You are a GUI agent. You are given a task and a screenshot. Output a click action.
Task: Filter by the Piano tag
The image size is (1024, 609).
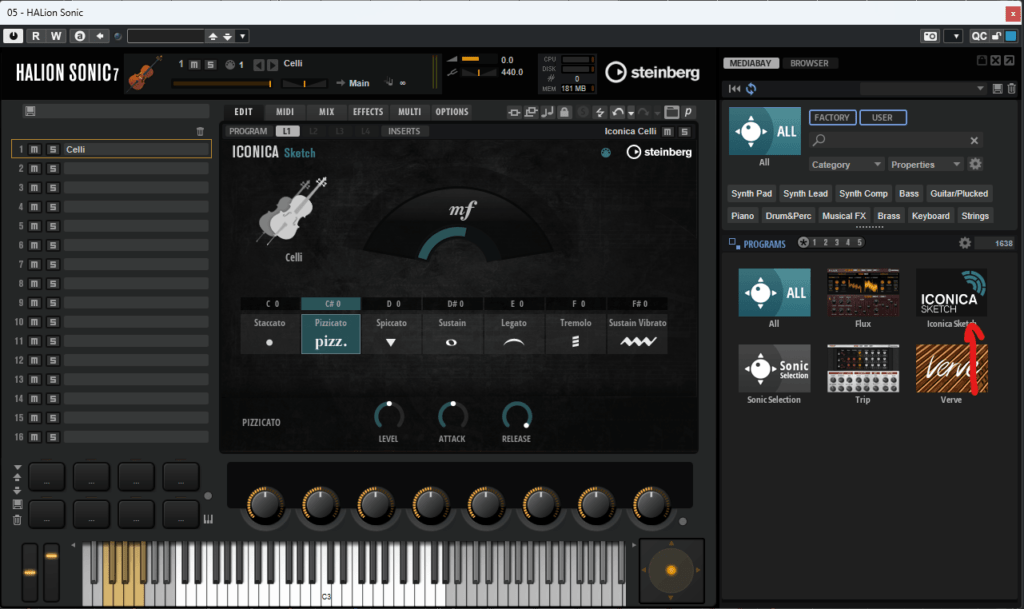[743, 215]
